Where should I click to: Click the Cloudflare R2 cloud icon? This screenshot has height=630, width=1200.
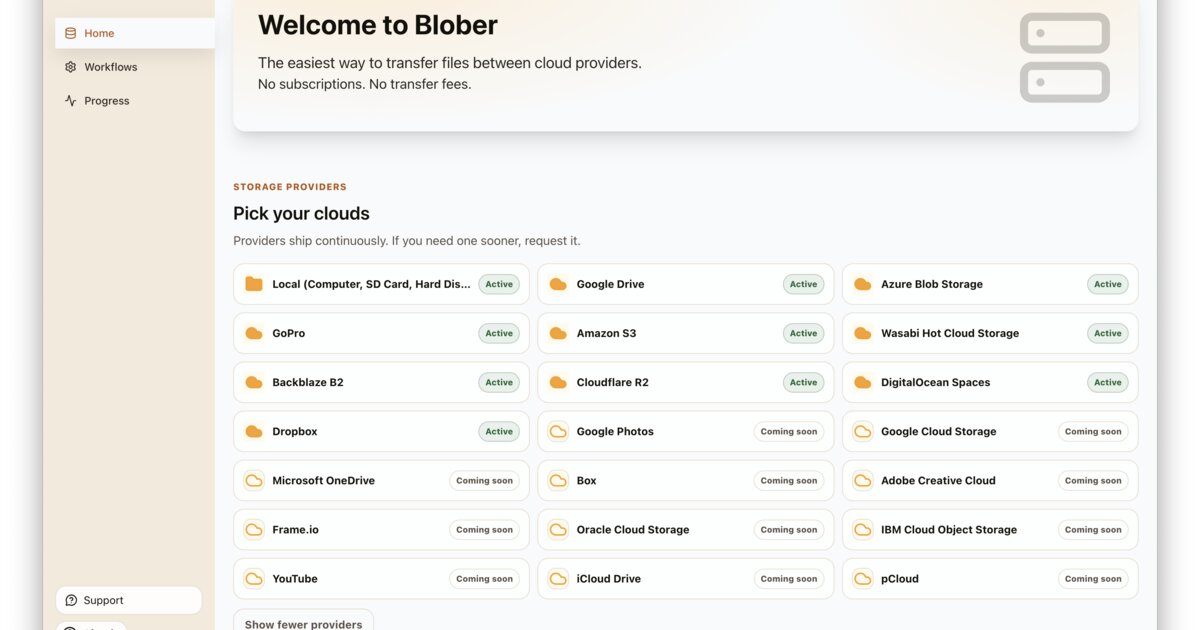point(558,382)
